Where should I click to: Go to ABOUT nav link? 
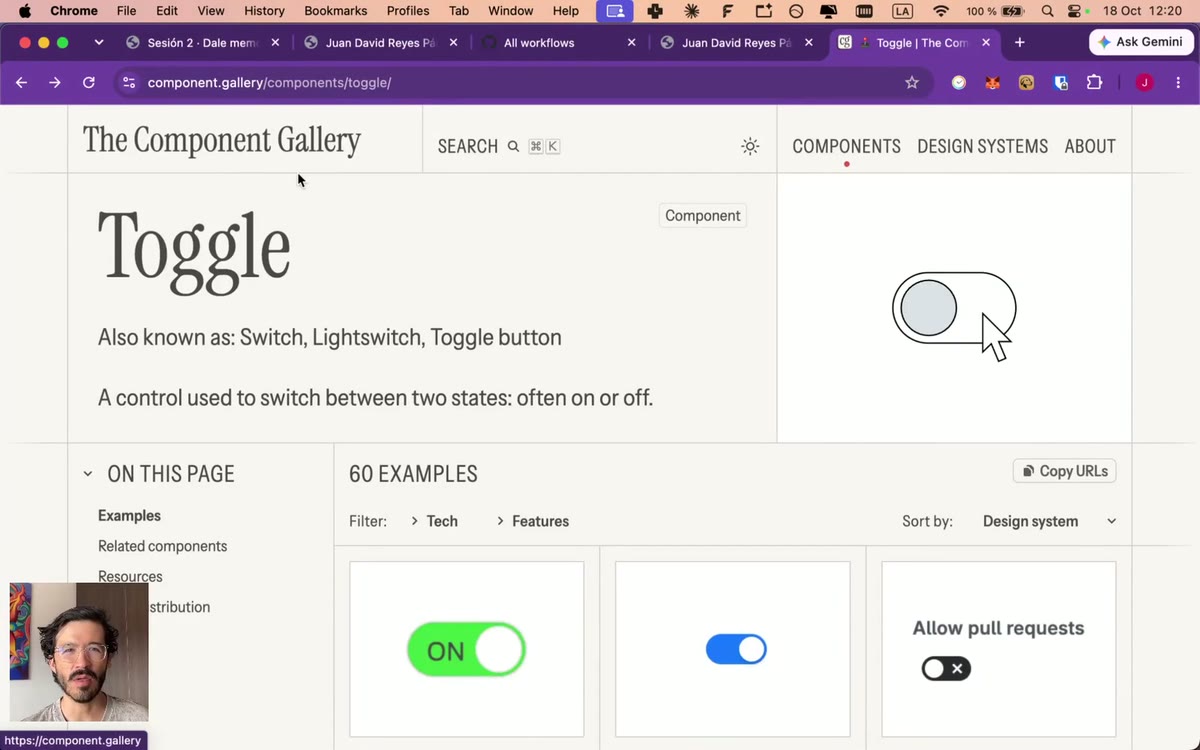pyautogui.click(x=1090, y=146)
